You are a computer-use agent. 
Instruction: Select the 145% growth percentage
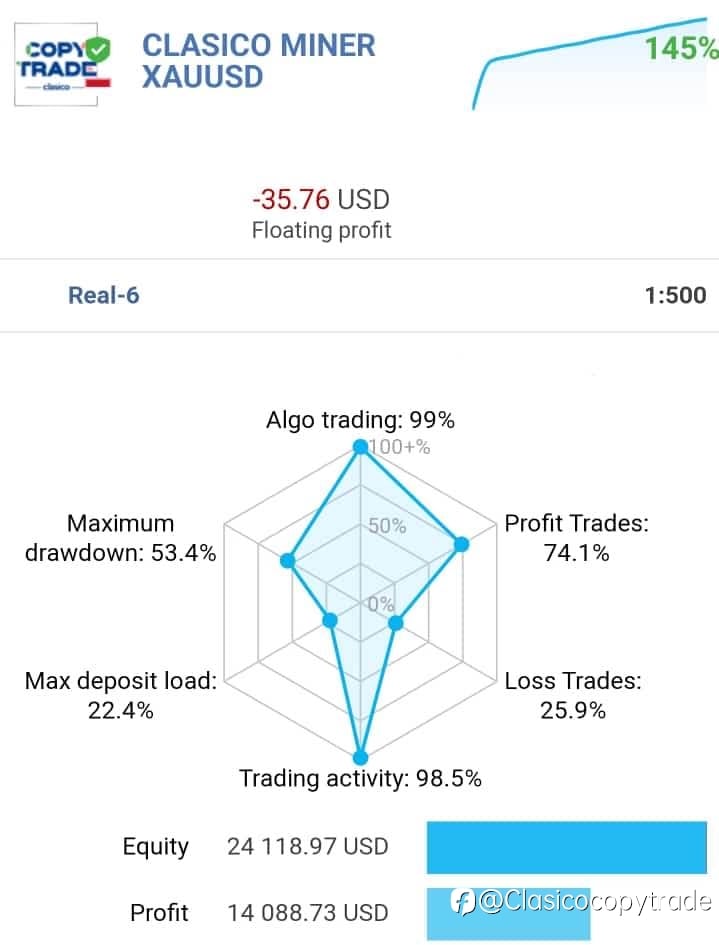[681, 48]
